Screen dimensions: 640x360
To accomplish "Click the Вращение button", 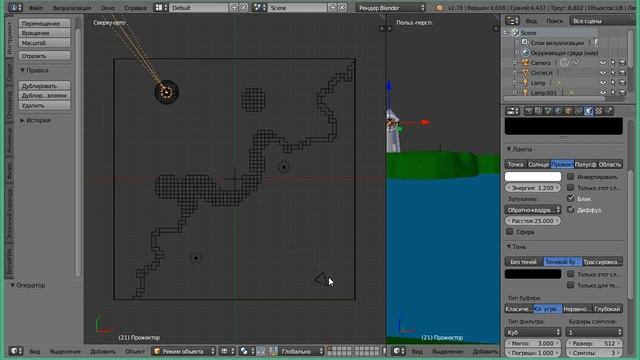I will coord(44,33).
